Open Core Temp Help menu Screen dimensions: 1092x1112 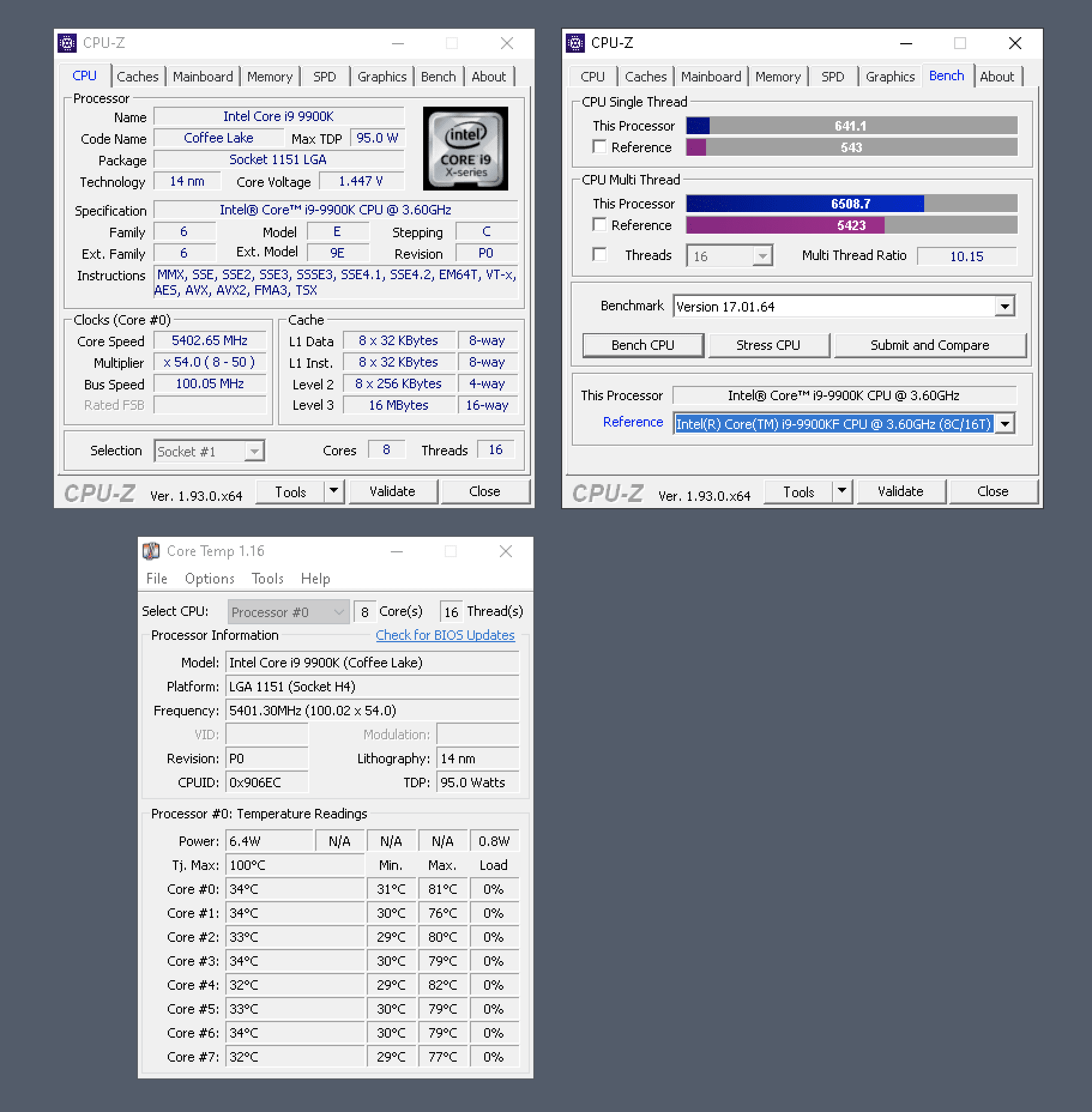point(315,578)
